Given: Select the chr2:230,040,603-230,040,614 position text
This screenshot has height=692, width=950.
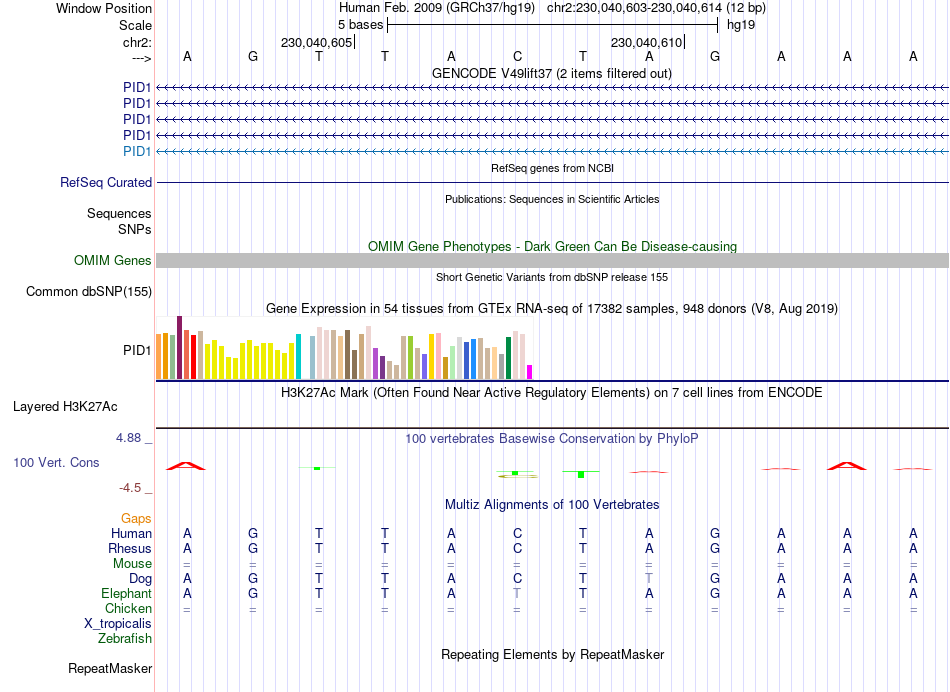Looking at the screenshot, I should tap(634, 8).
